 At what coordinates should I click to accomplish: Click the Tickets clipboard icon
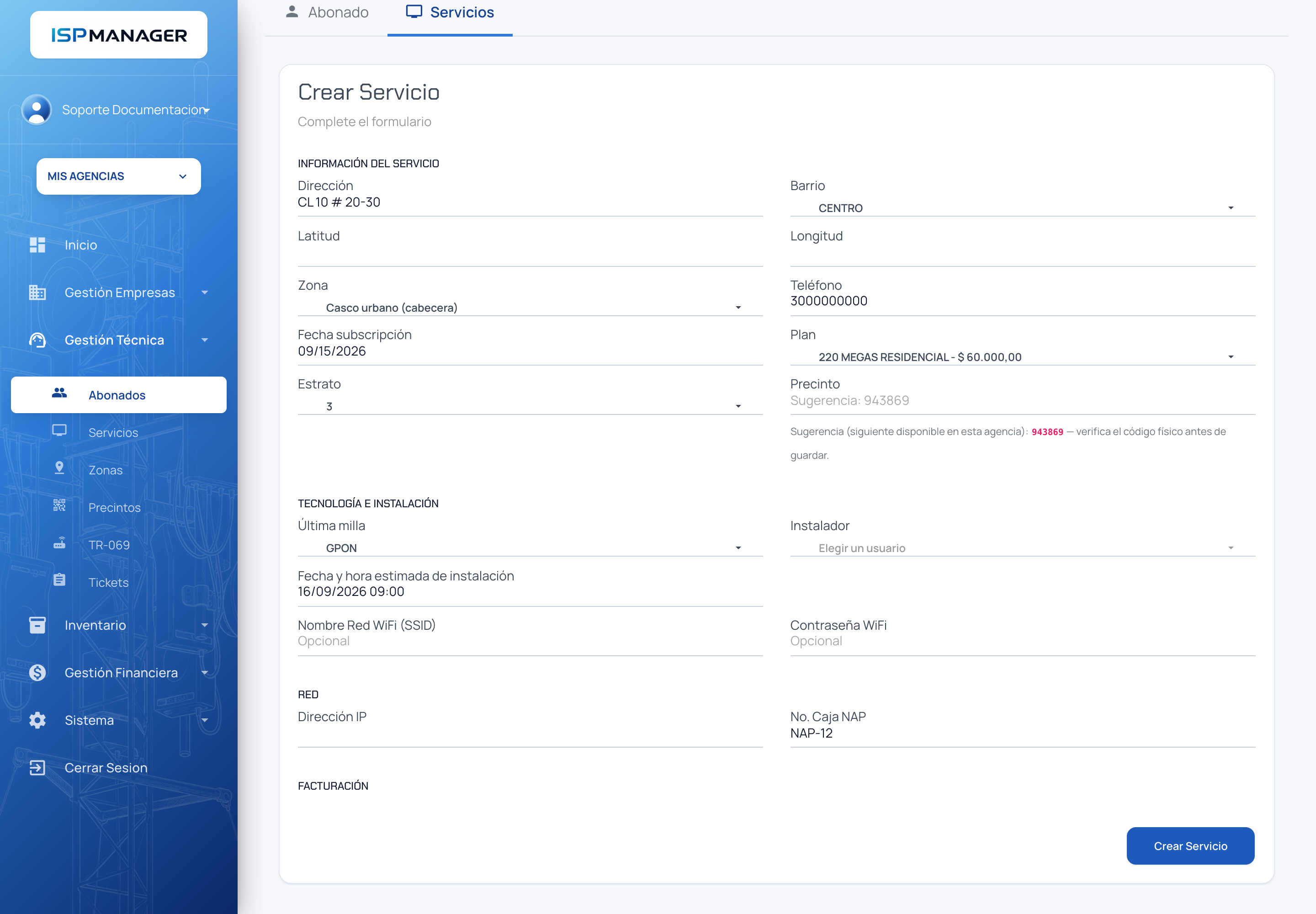(59, 580)
